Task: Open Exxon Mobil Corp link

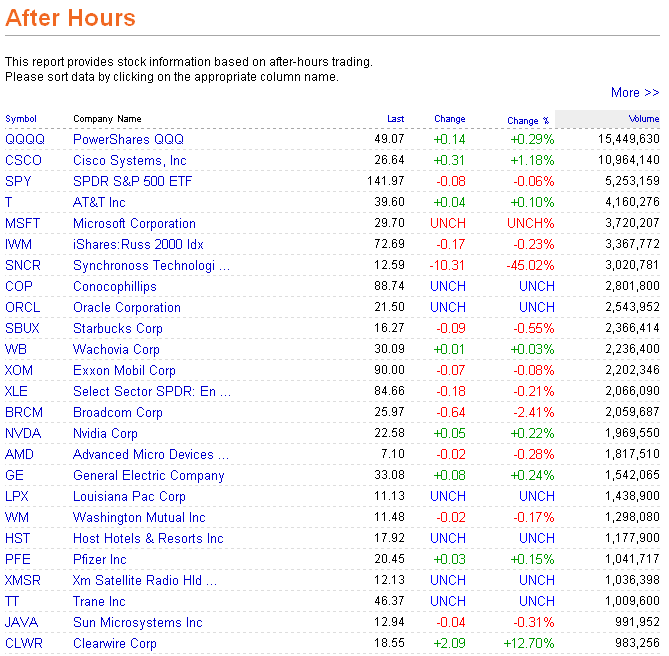Action: point(124,370)
